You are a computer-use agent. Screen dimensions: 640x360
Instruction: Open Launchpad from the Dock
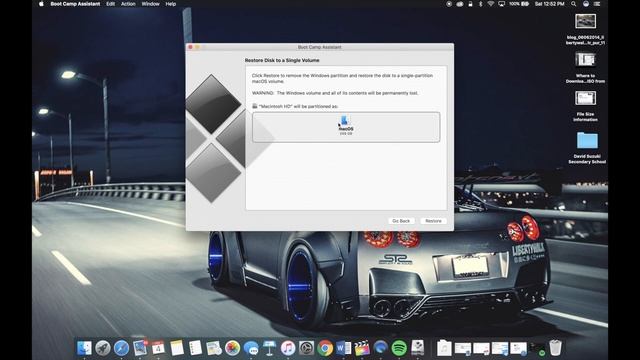(103, 348)
